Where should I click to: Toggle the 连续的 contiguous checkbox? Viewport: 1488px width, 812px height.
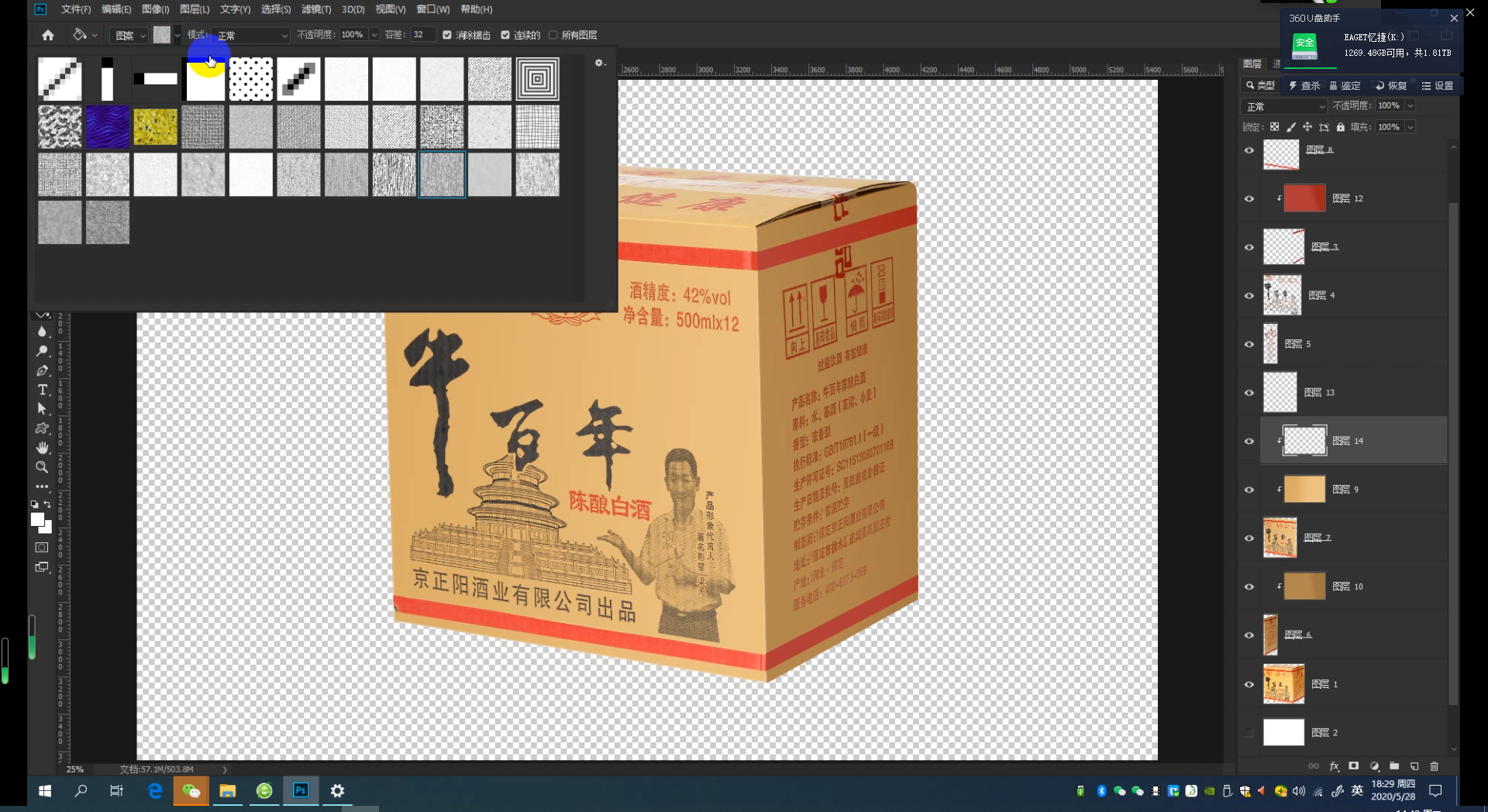[x=505, y=35]
